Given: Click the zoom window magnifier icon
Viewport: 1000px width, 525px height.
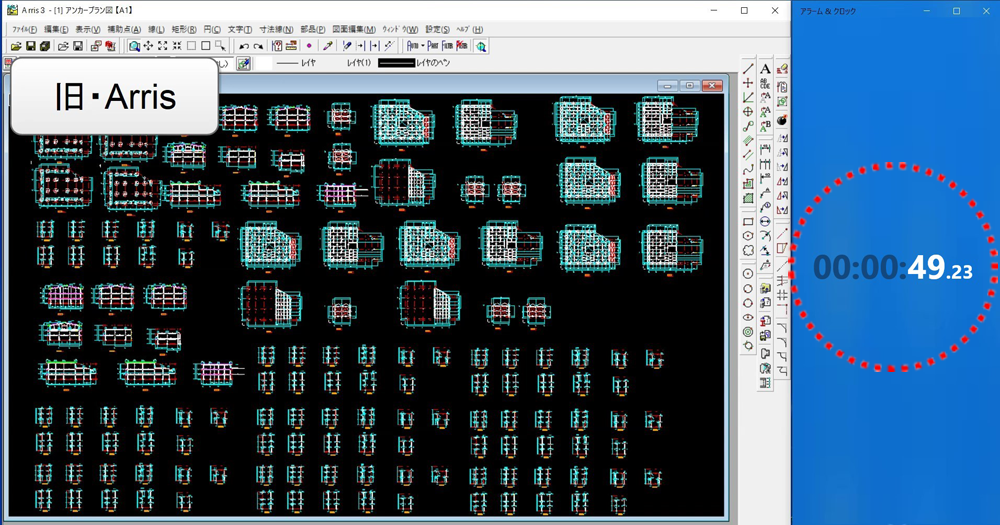Looking at the screenshot, I should click(x=133, y=46).
